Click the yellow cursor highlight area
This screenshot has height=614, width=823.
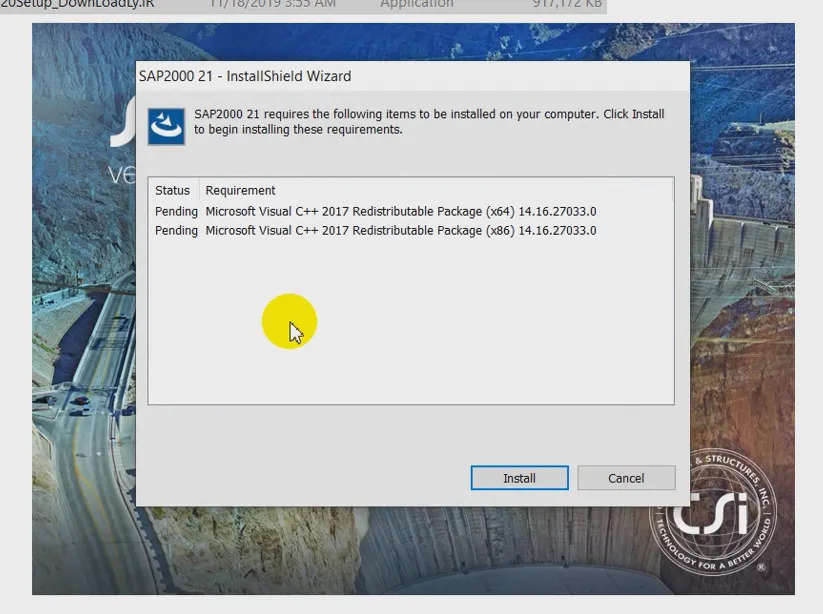pos(291,321)
